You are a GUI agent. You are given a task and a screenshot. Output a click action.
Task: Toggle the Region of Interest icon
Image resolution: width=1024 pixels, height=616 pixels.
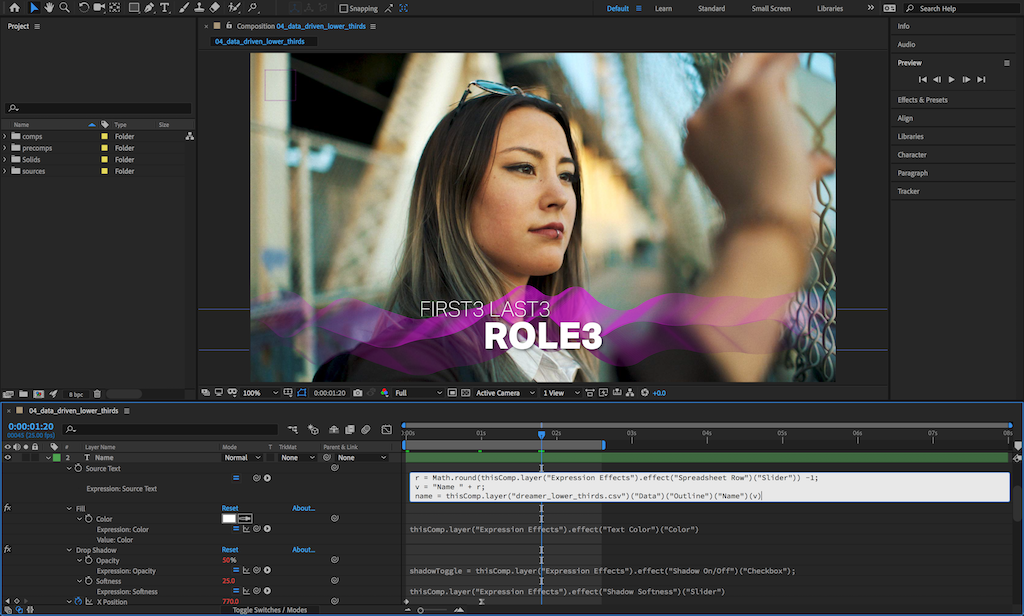tap(452, 393)
